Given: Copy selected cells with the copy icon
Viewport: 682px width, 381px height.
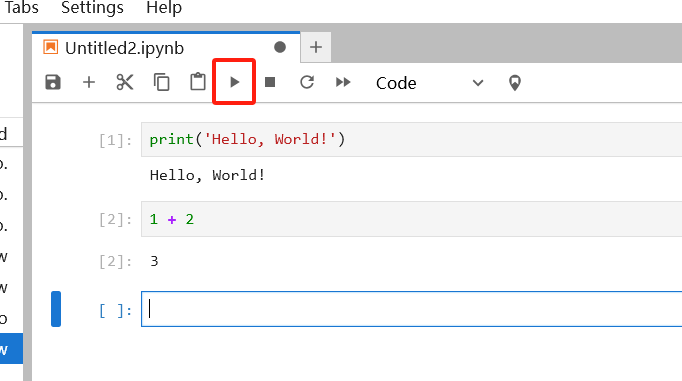Looking at the screenshot, I should [161, 82].
